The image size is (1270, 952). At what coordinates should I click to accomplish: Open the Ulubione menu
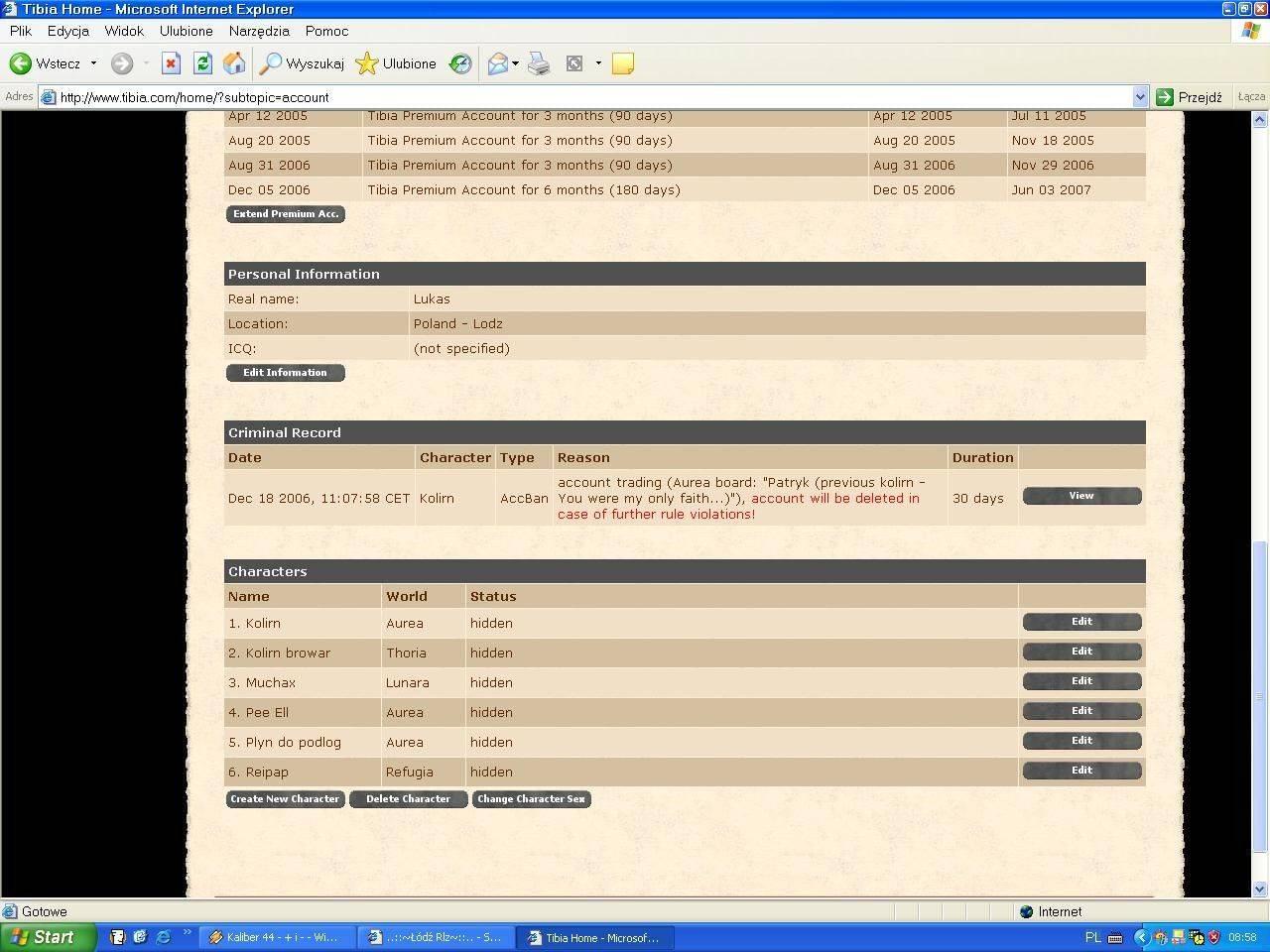tap(187, 31)
